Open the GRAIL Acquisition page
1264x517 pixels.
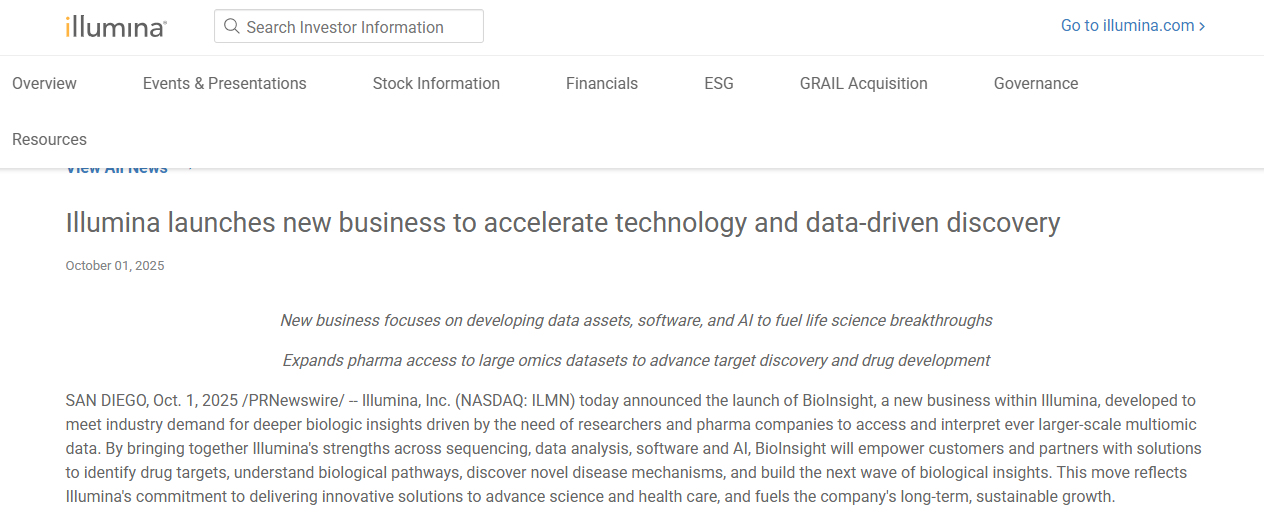863,84
